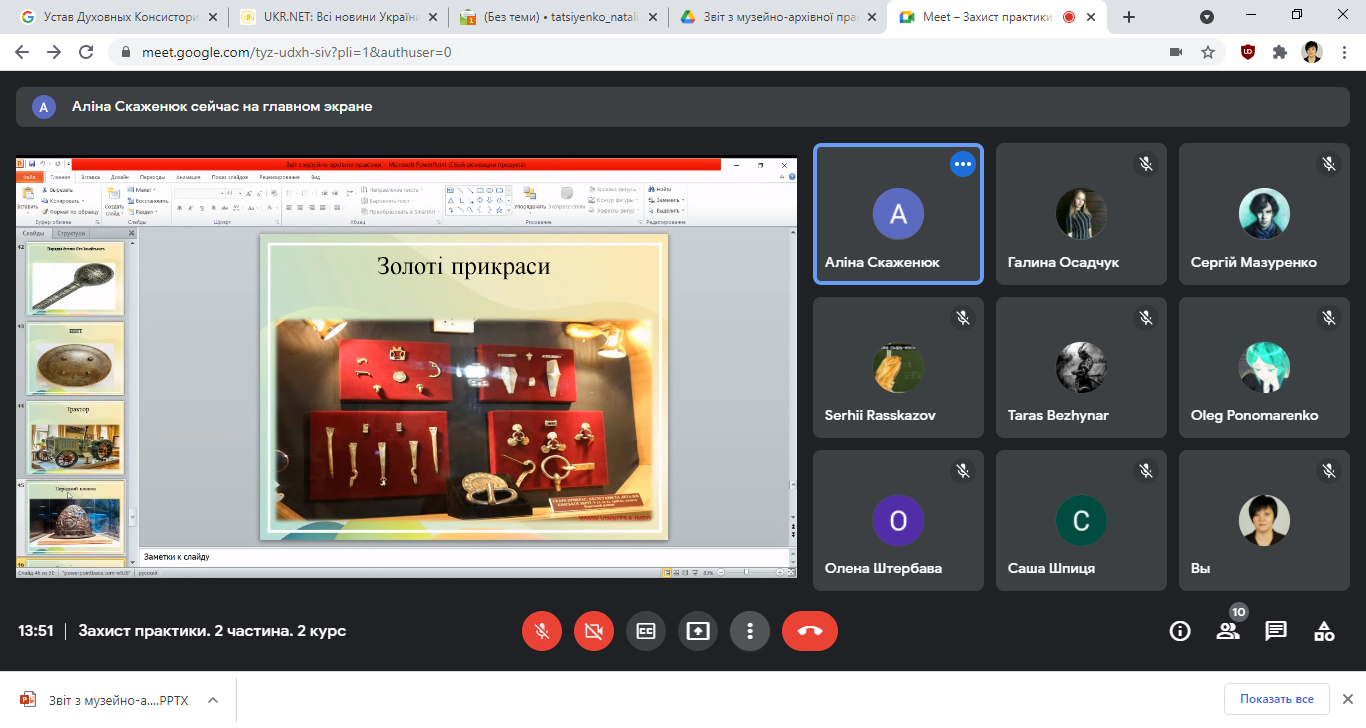The width and height of the screenshot is (1366, 728).
Task: Click the Золоті прикраси slide title
Action: tap(463, 267)
